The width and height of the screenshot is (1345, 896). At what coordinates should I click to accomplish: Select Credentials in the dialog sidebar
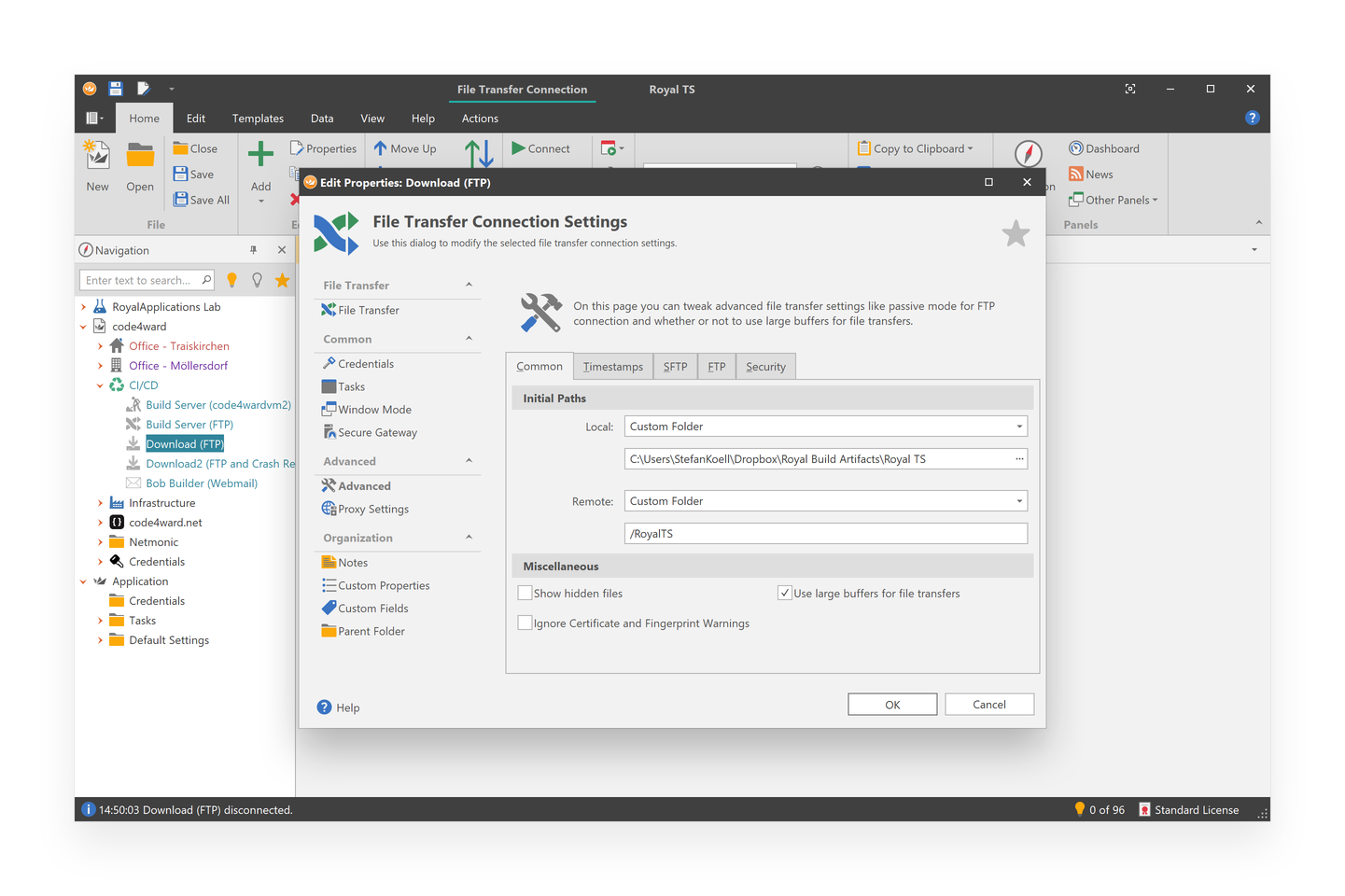366,363
